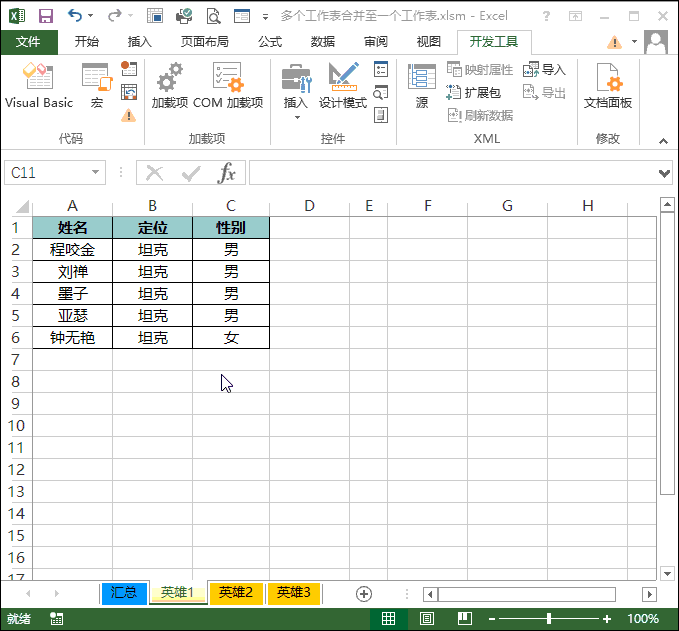Click Expansion Packs (扩展包)
Screen dimensions: 679x631
474,92
